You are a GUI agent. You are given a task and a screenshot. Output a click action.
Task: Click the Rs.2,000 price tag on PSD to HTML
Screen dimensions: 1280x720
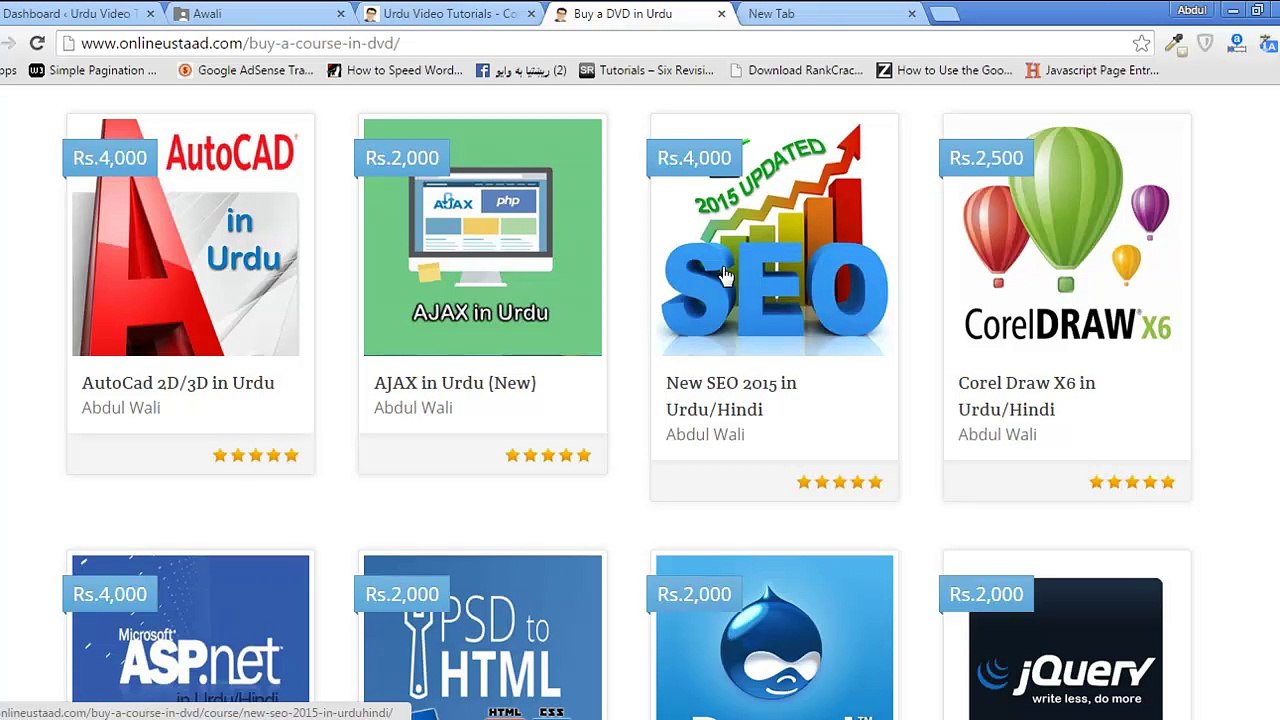click(x=402, y=594)
